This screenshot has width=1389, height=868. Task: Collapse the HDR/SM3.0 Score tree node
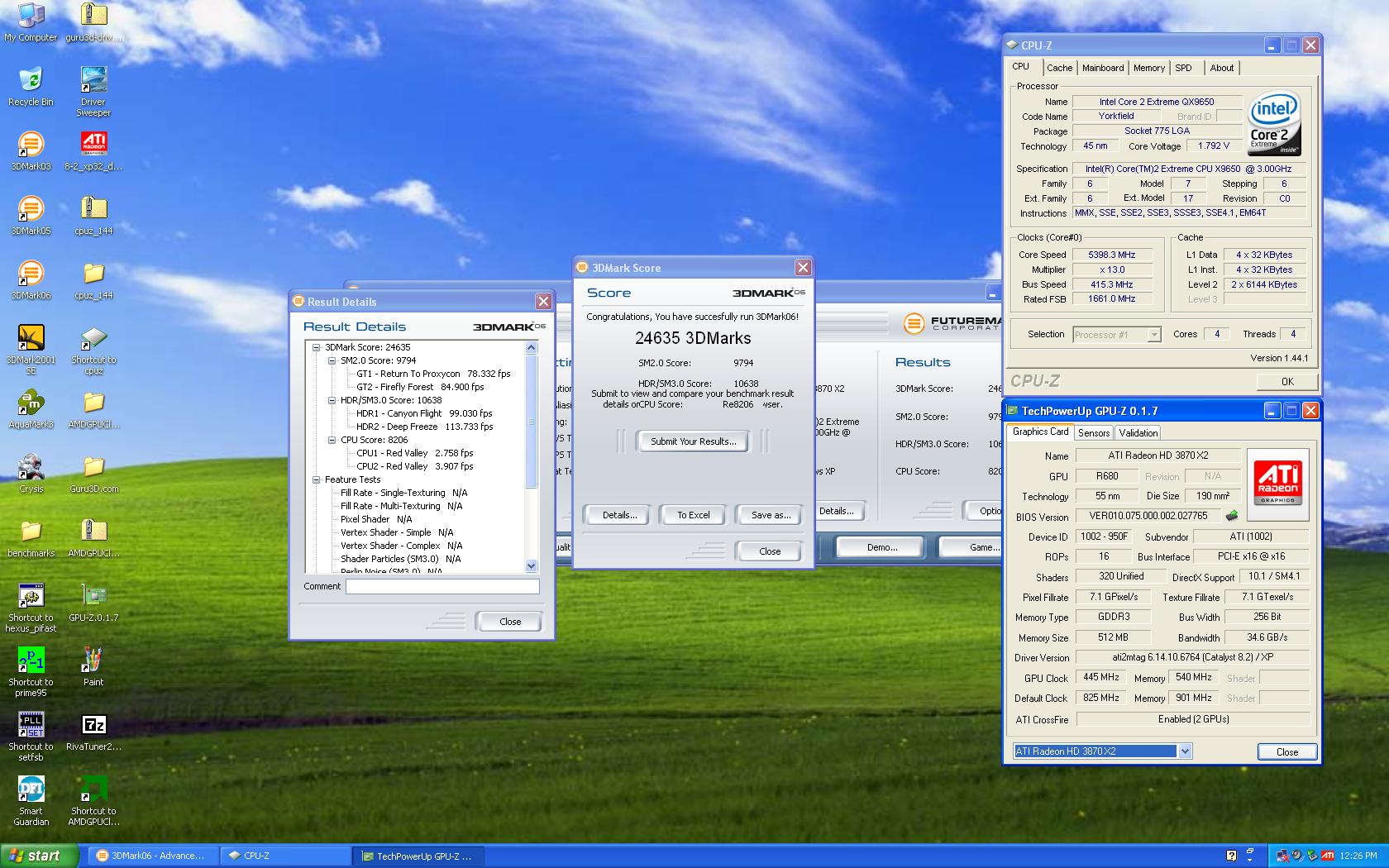pyautogui.click(x=332, y=400)
